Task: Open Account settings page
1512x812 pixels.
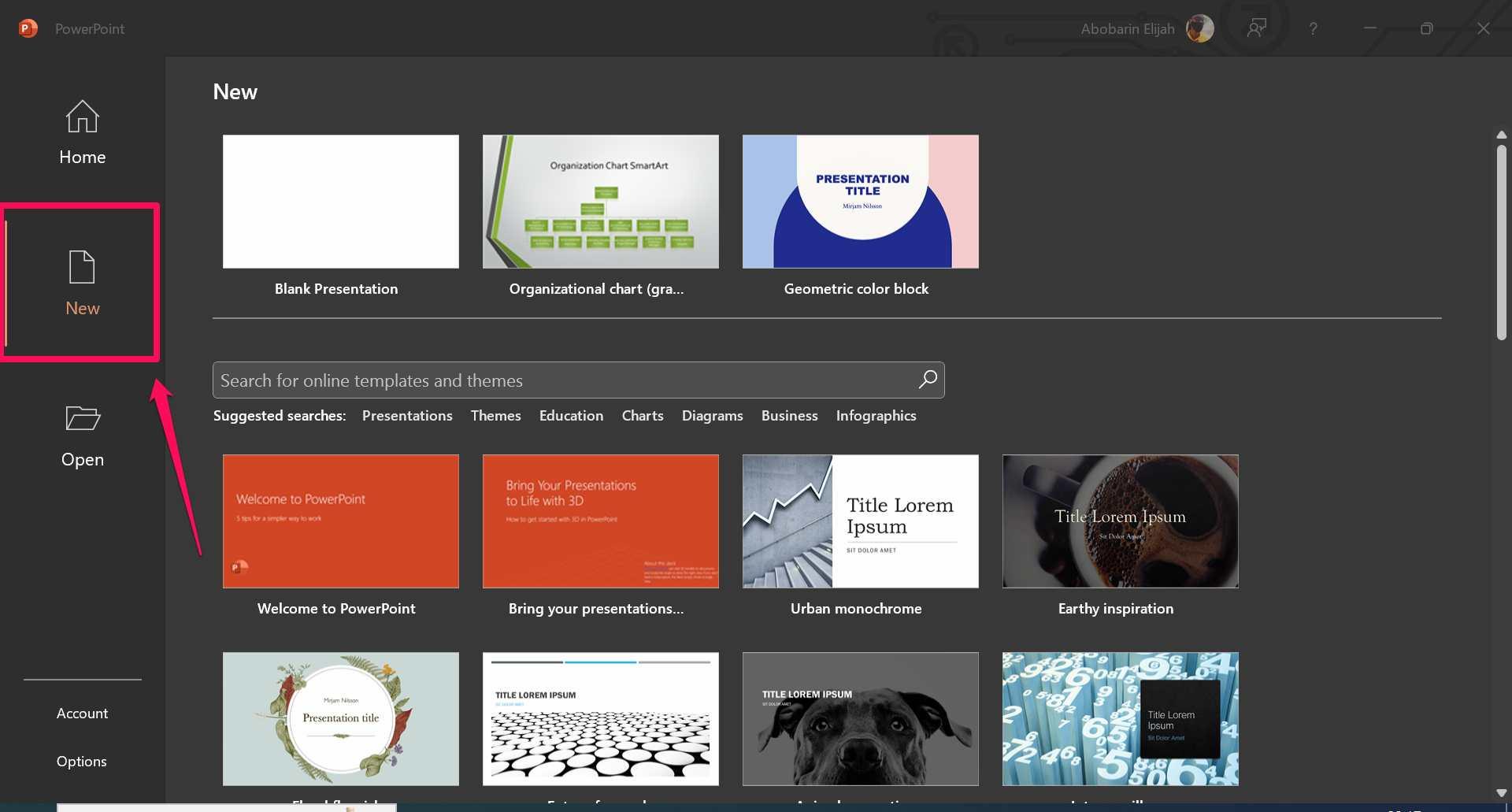Action: tap(82, 714)
